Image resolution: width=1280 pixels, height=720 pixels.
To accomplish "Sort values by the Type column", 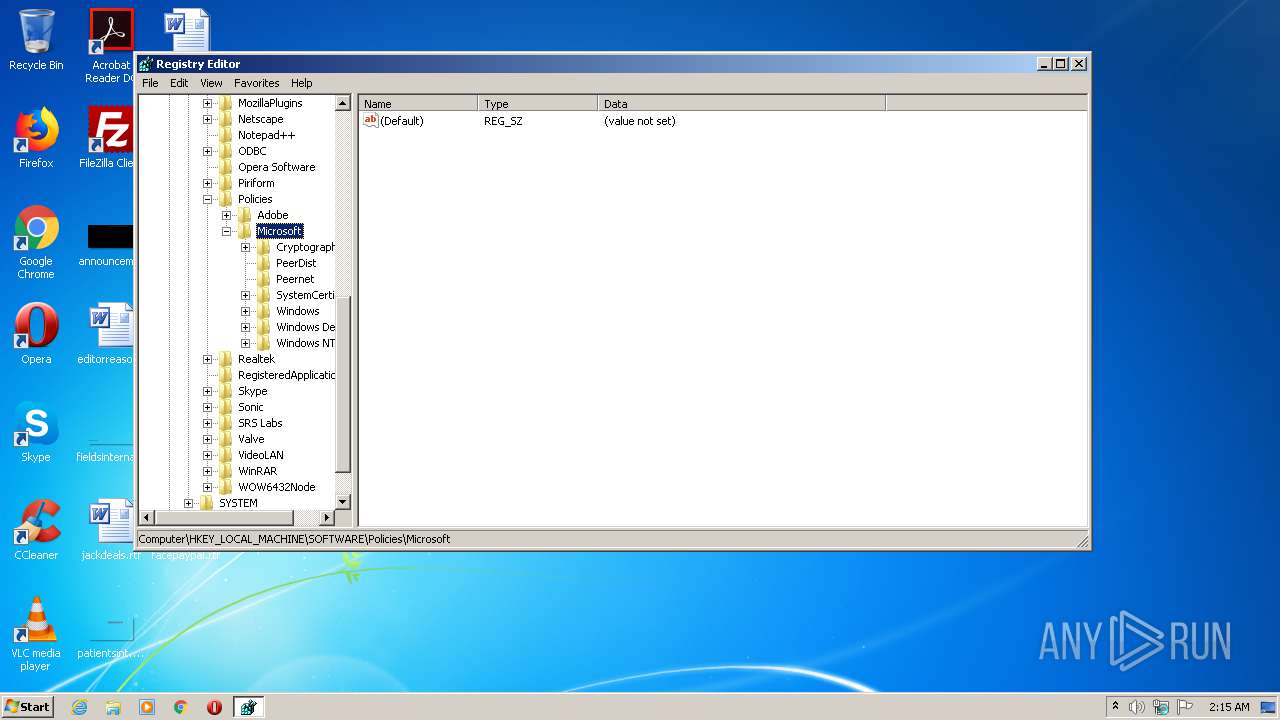I will coord(538,103).
